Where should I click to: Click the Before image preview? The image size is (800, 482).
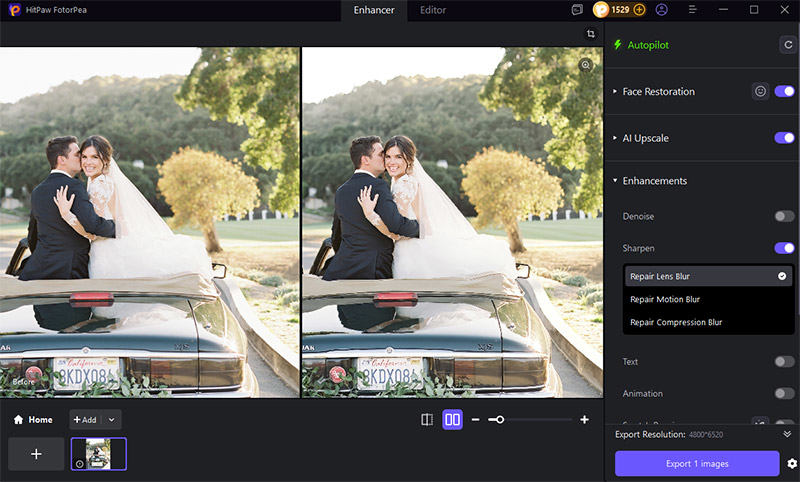click(149, 222)
